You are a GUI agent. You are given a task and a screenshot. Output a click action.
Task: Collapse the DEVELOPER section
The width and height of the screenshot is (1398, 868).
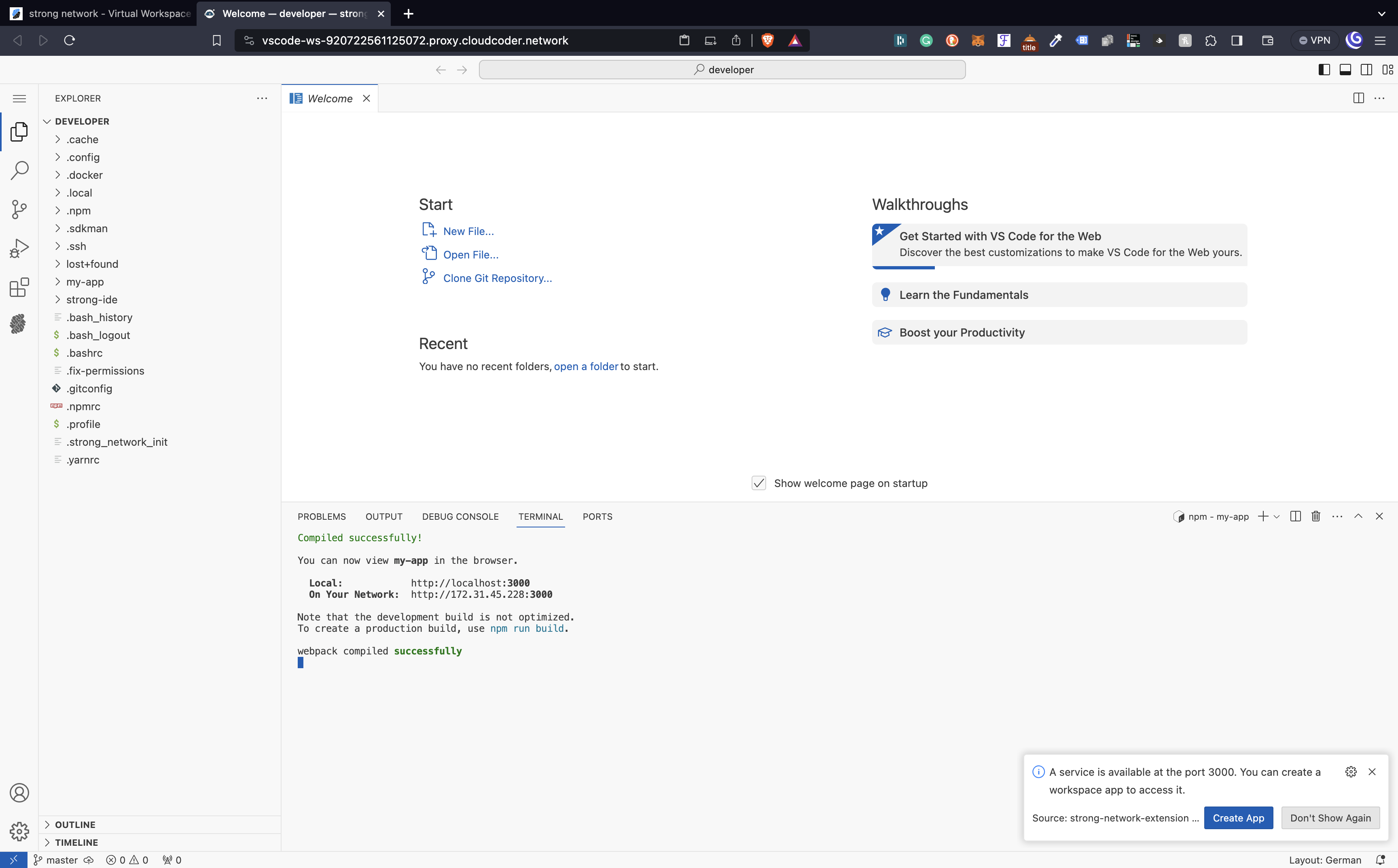[x=47, y=121]
